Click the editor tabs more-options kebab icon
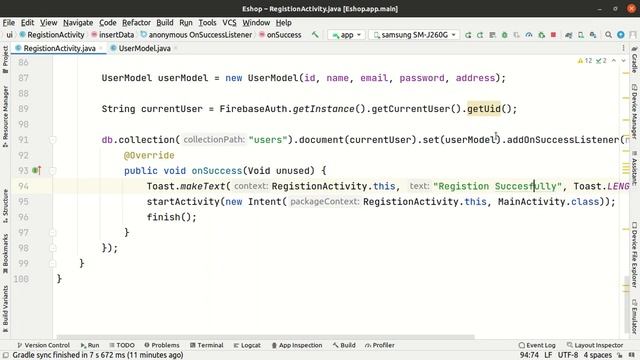This screenshot has height=360, width=640. pos(623,48)
